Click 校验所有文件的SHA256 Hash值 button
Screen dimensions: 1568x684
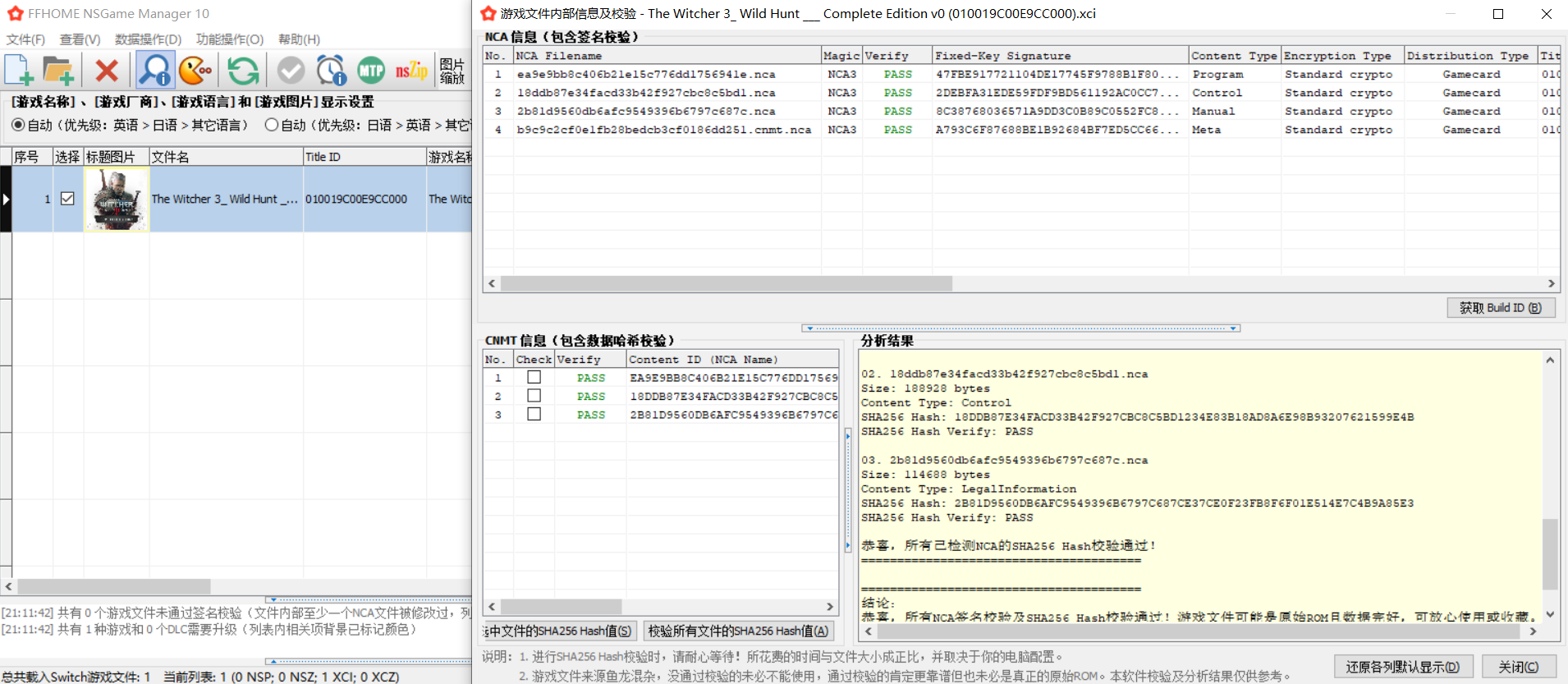pyautogui.click(x=738, y=631)
